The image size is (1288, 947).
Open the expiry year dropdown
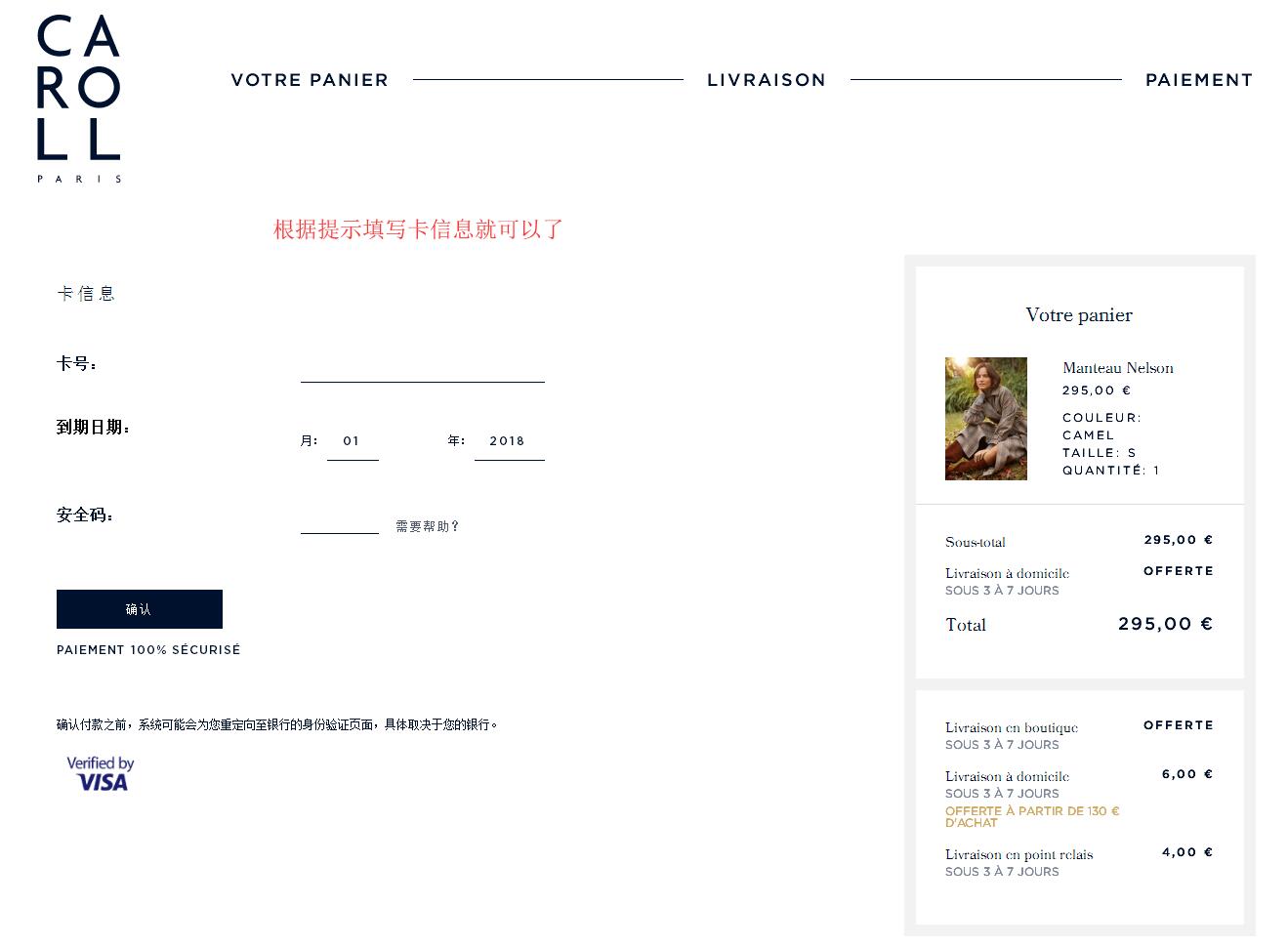[x=509, y=441]
